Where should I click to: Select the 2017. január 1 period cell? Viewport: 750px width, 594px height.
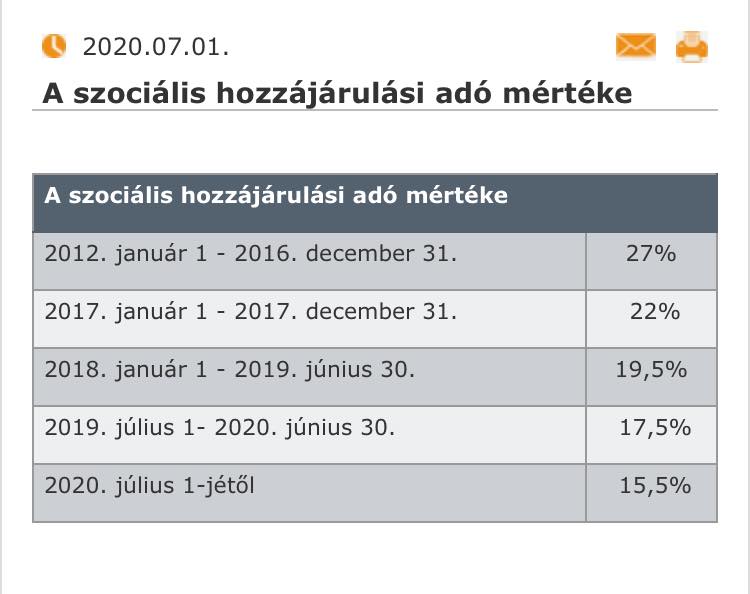pos(309,319)
